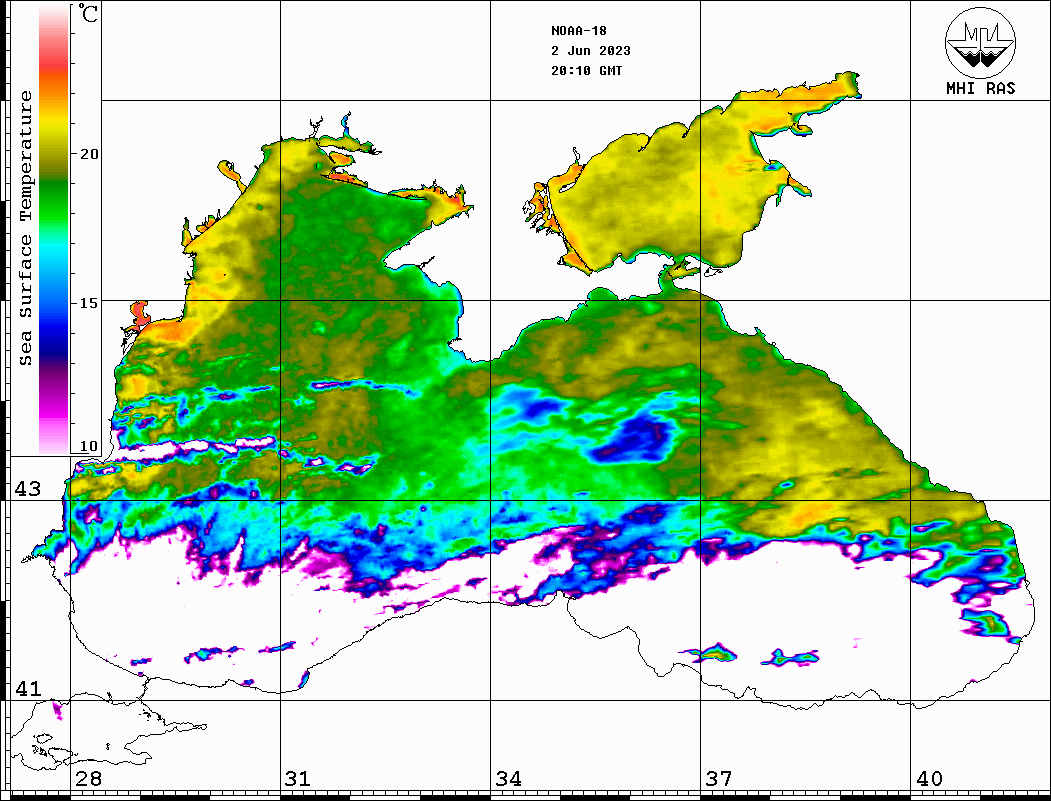Click the '15' tick on temperature scale
Screen dimensions: 1051x801
(x=89, y=303)
